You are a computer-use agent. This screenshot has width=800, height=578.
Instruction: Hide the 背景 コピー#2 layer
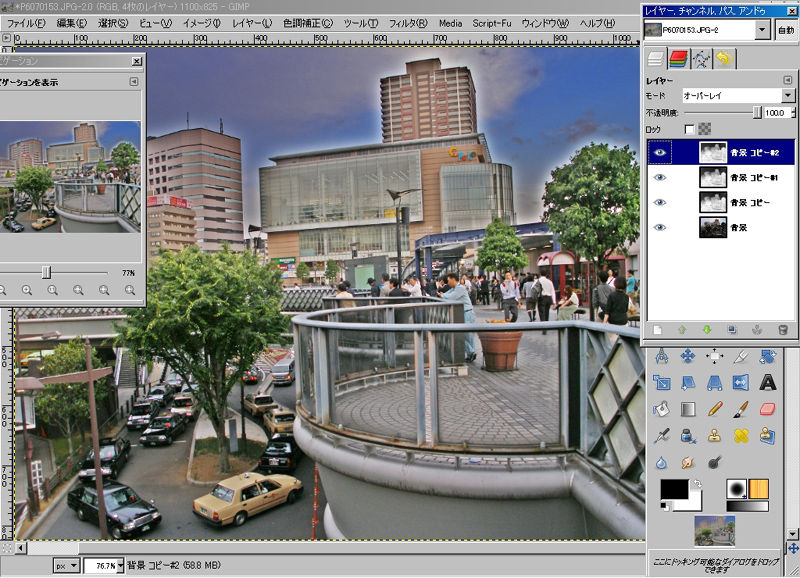pos(660,152)
